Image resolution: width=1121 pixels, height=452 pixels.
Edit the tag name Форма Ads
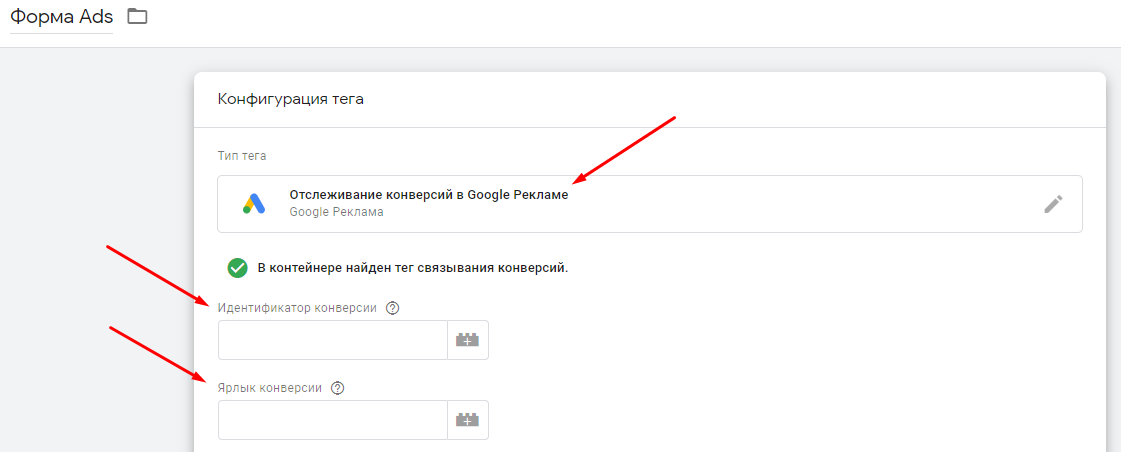click(x=61, y=17)
